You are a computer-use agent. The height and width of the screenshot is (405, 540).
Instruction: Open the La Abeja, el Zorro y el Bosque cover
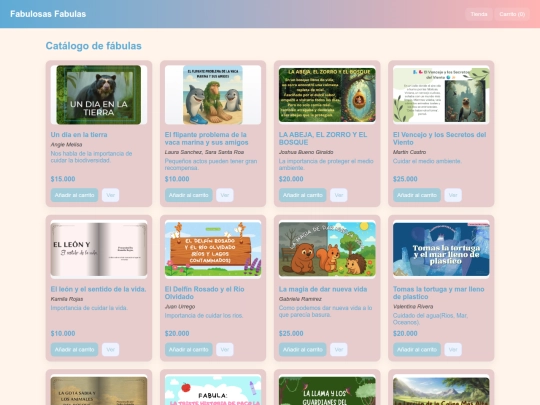pyautogui.click(x=327, y=95)
